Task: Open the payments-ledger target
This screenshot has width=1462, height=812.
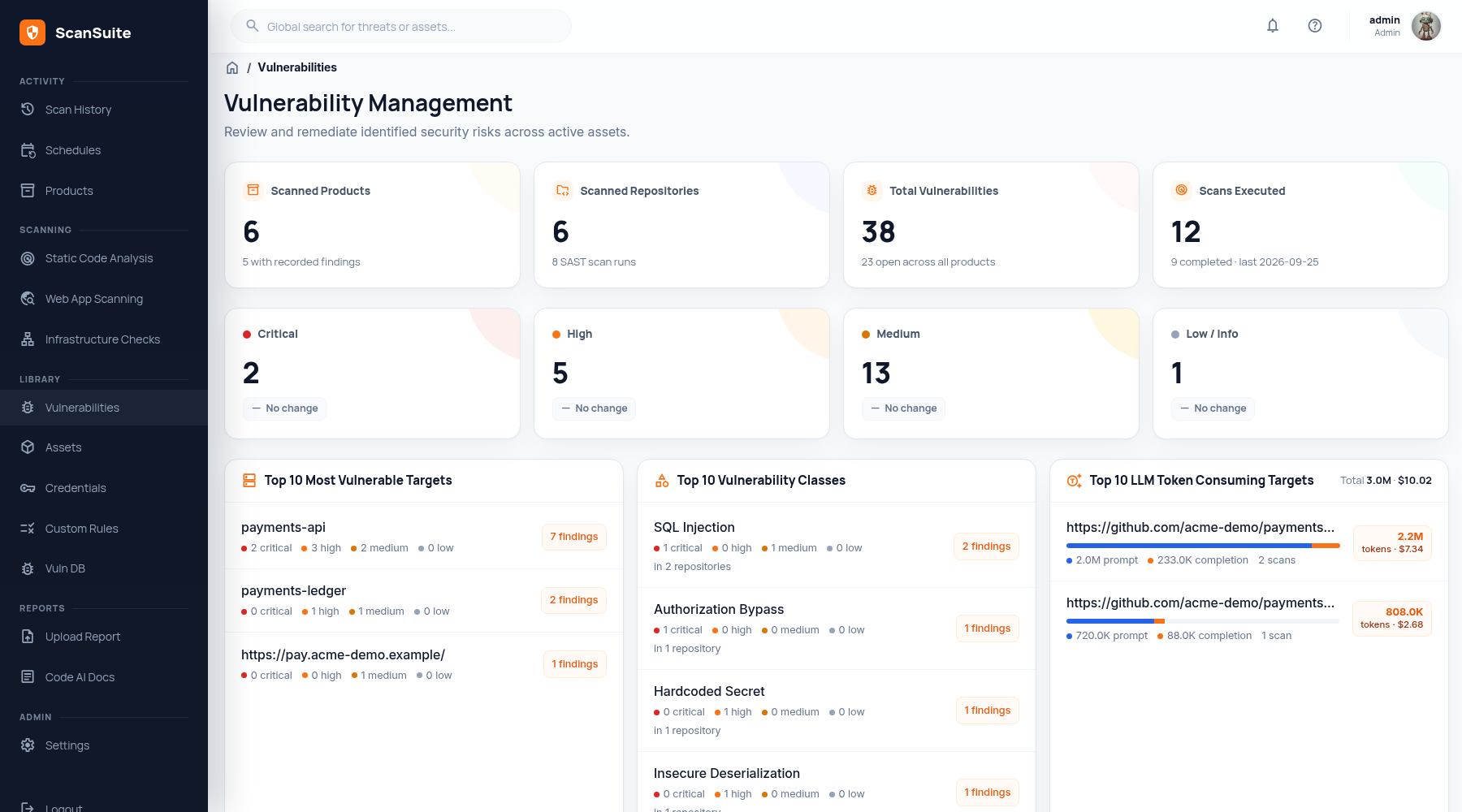Action: [x=293, y=590]
